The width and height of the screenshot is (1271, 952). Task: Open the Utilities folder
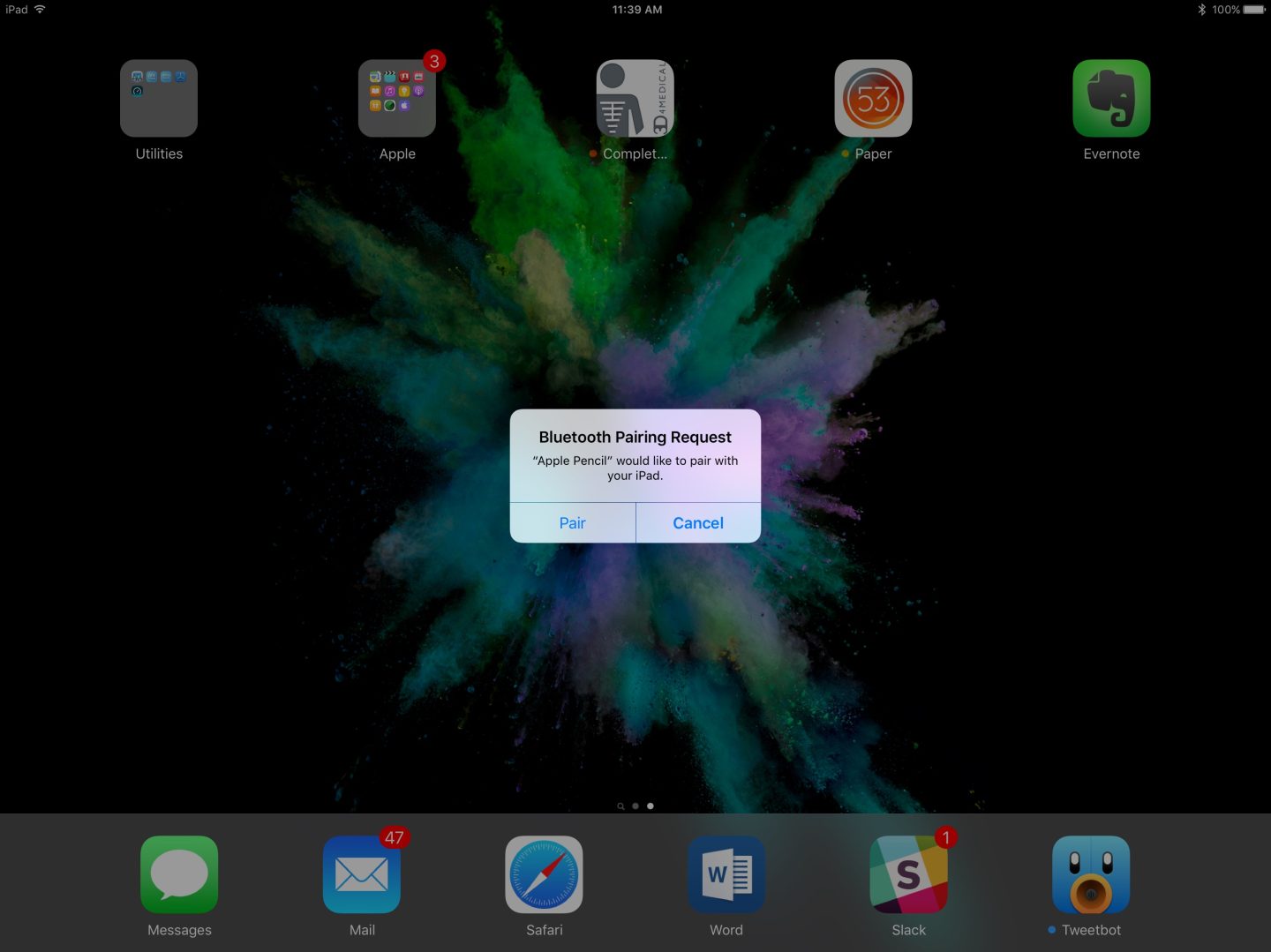point(159,99)
